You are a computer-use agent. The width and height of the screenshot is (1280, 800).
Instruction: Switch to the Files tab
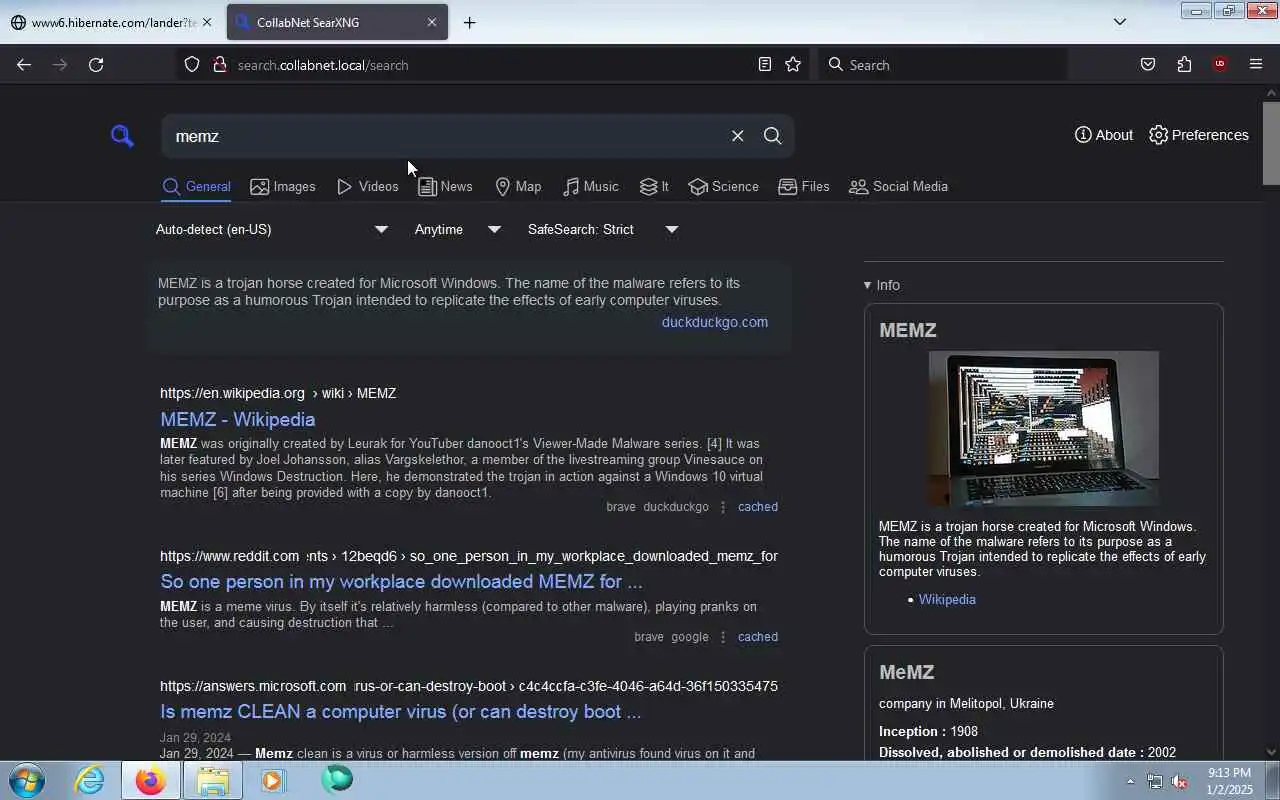coord(804,187)
